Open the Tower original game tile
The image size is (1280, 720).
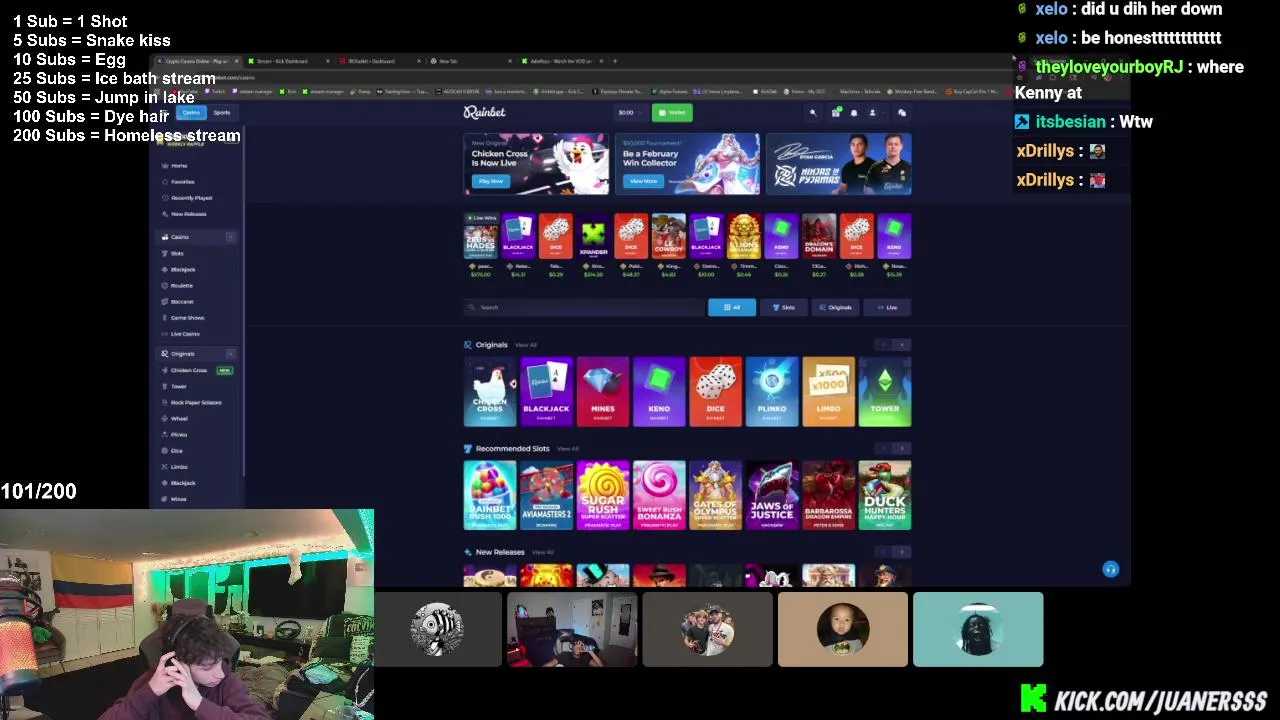click(885, 391)
